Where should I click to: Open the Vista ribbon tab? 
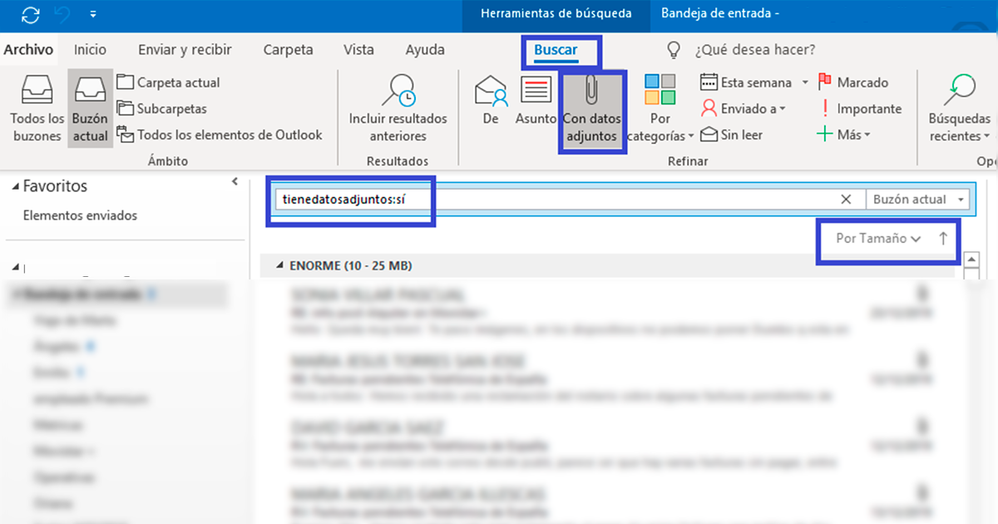(x=358, y=50)
